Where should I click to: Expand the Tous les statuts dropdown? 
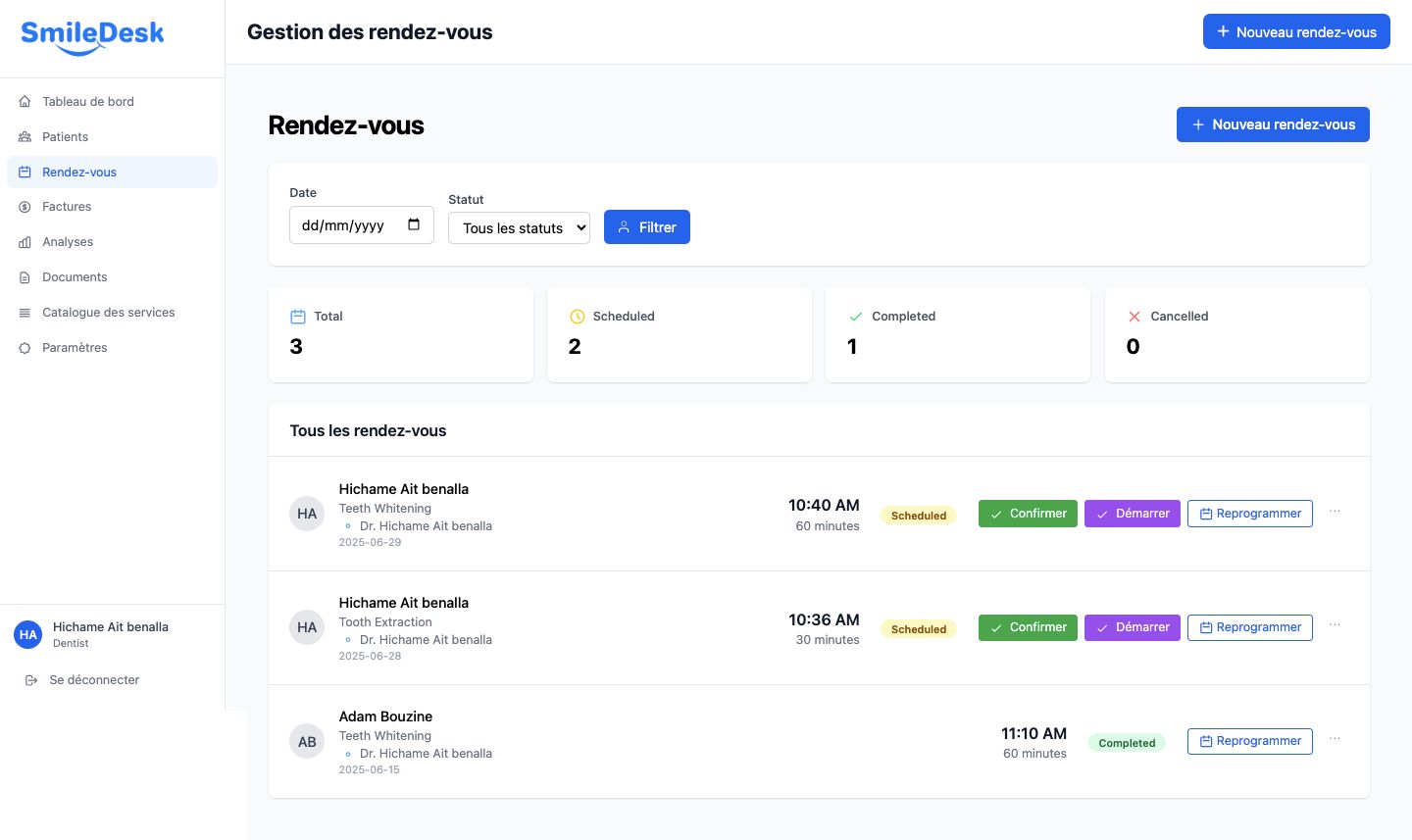coord(519,228)
